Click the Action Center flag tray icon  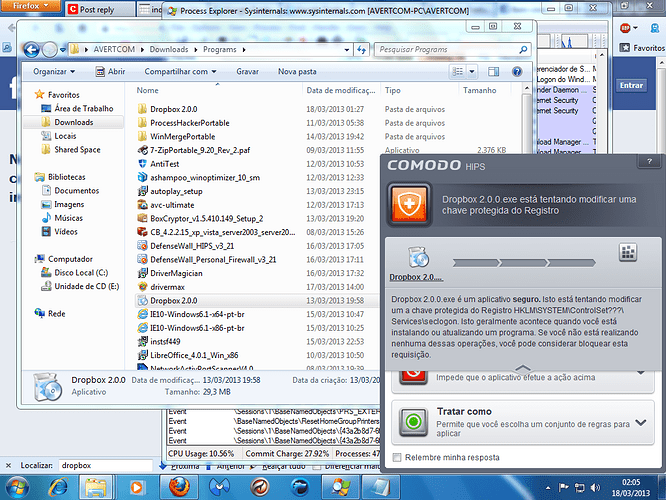click(564, 488)
